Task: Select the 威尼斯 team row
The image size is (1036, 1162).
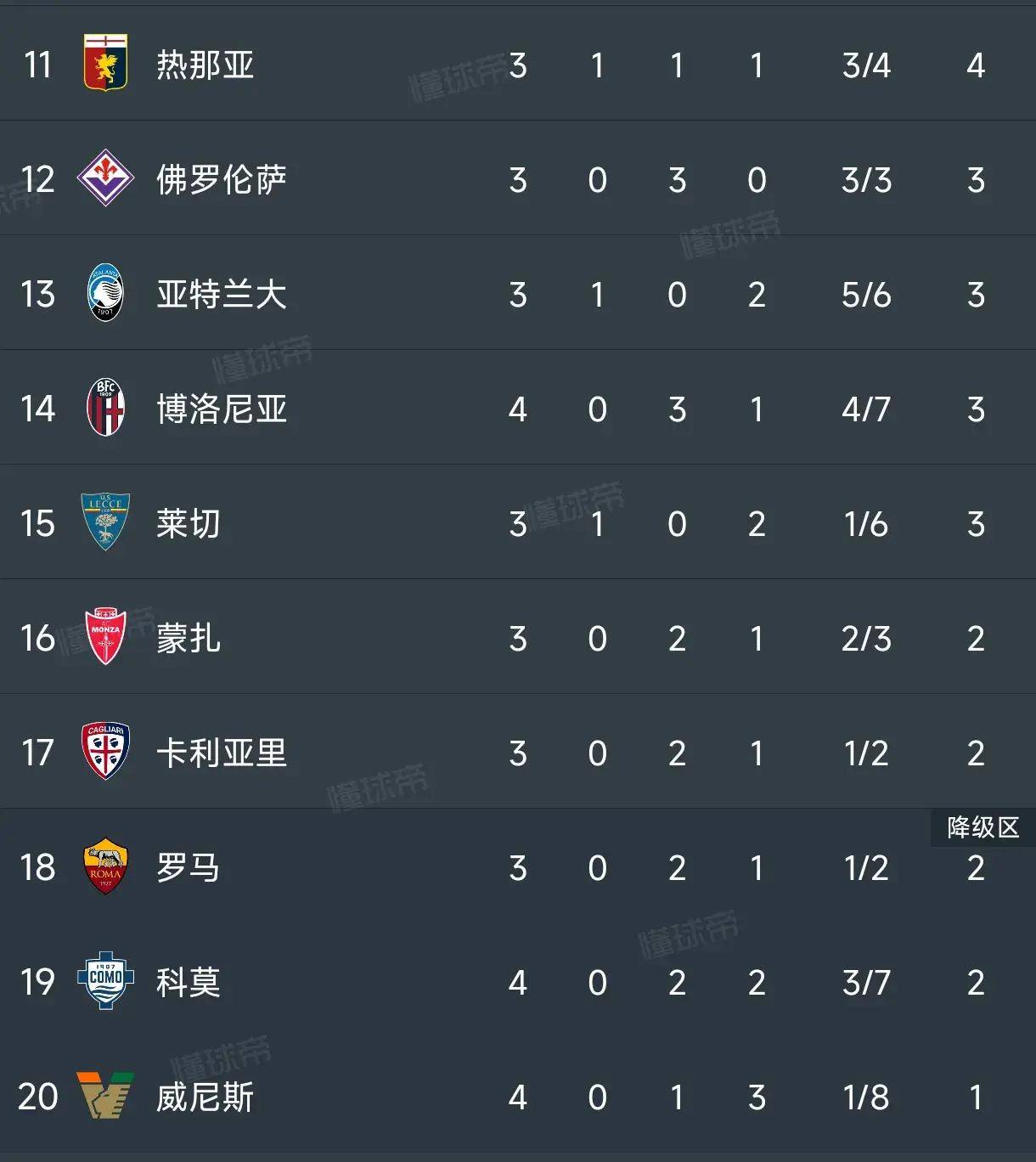Action: pyautogui.click(x=204, y=1097)
